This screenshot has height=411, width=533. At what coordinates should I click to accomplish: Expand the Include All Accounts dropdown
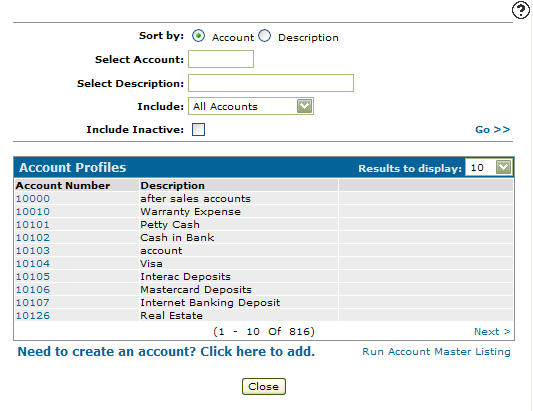(x=251, y=106)
